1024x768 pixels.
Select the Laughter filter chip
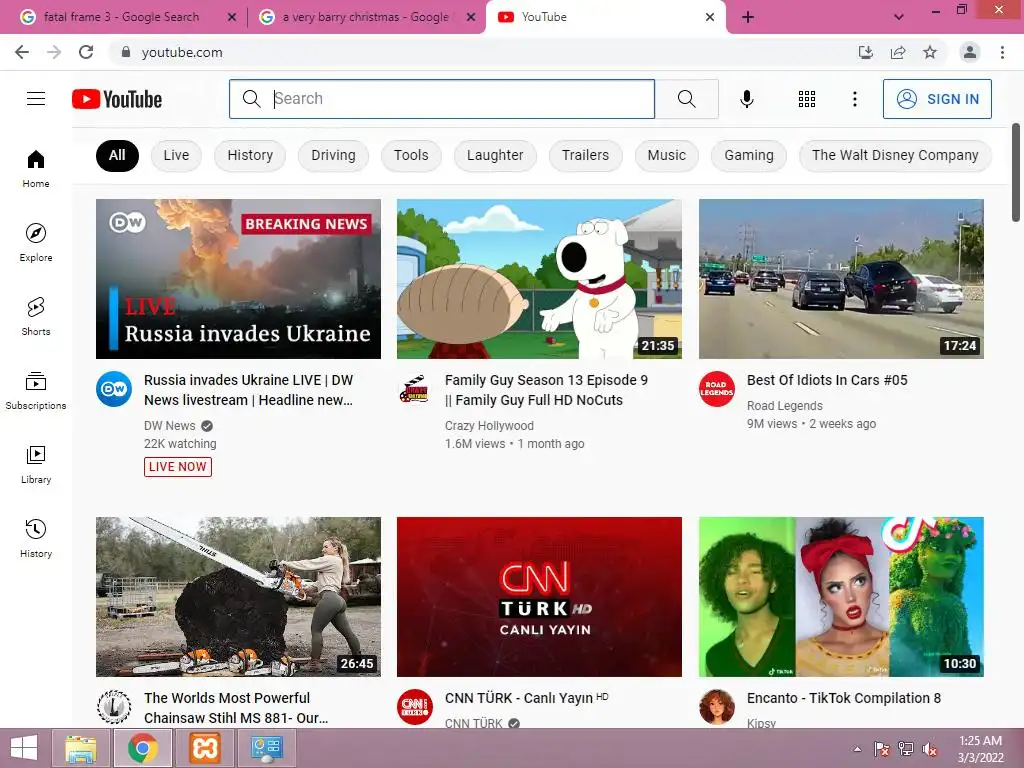(x=495, y=155)
